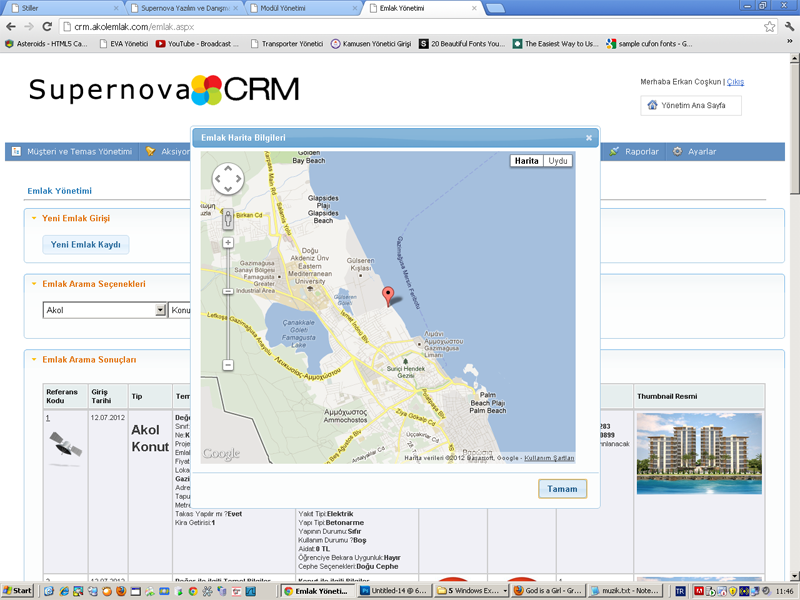Click the map pan direction control
800x600 pixels.
pos(228,179)
